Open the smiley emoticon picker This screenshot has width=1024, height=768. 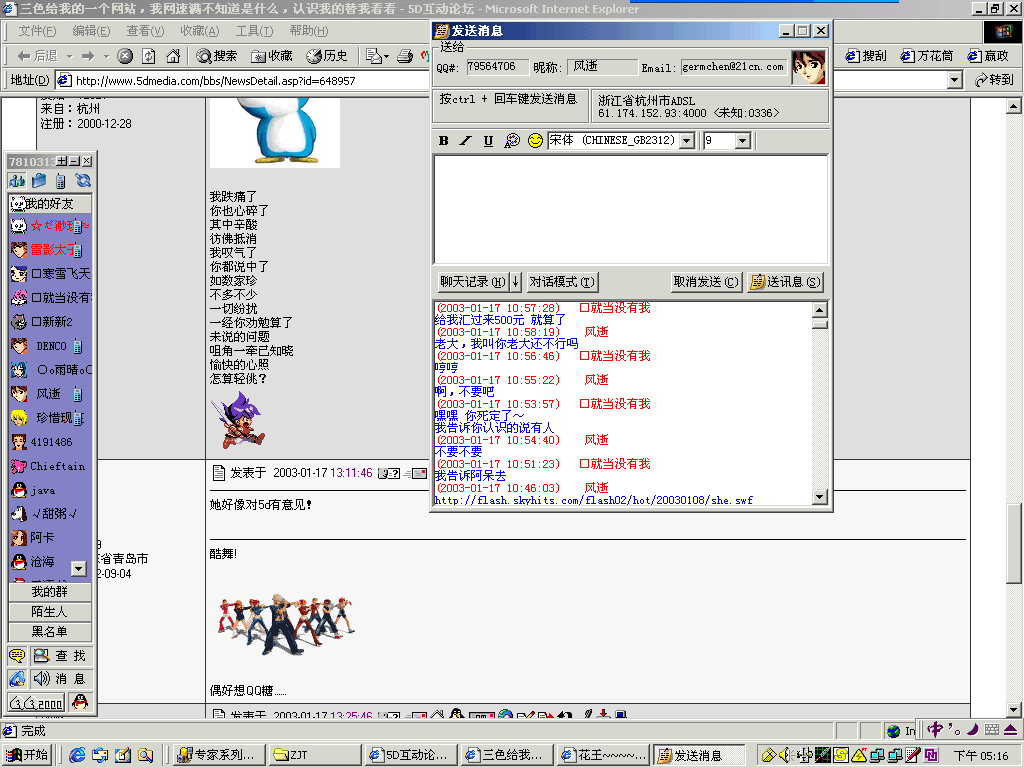point(535,141)
